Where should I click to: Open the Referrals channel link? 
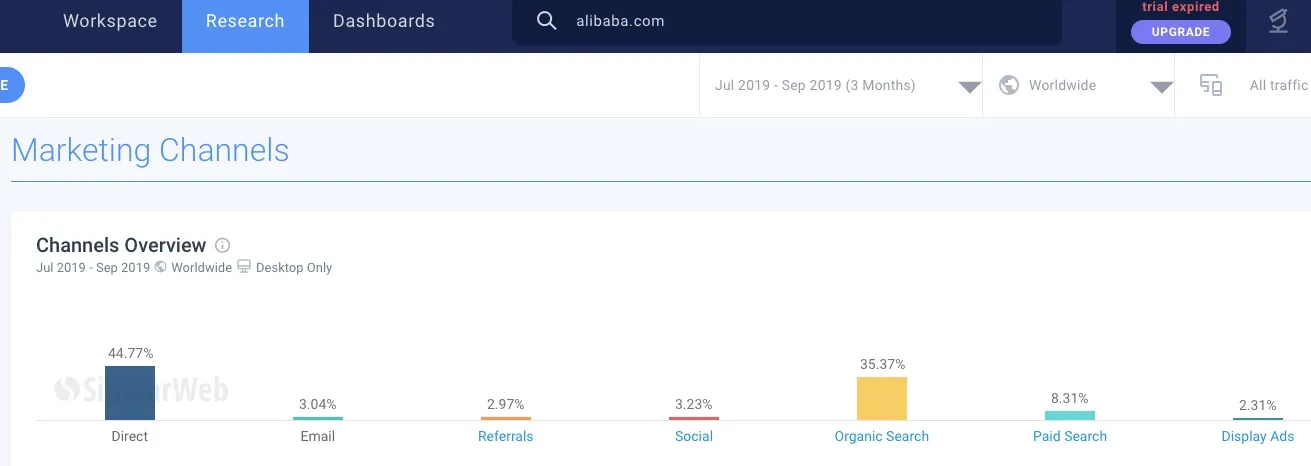505,436
